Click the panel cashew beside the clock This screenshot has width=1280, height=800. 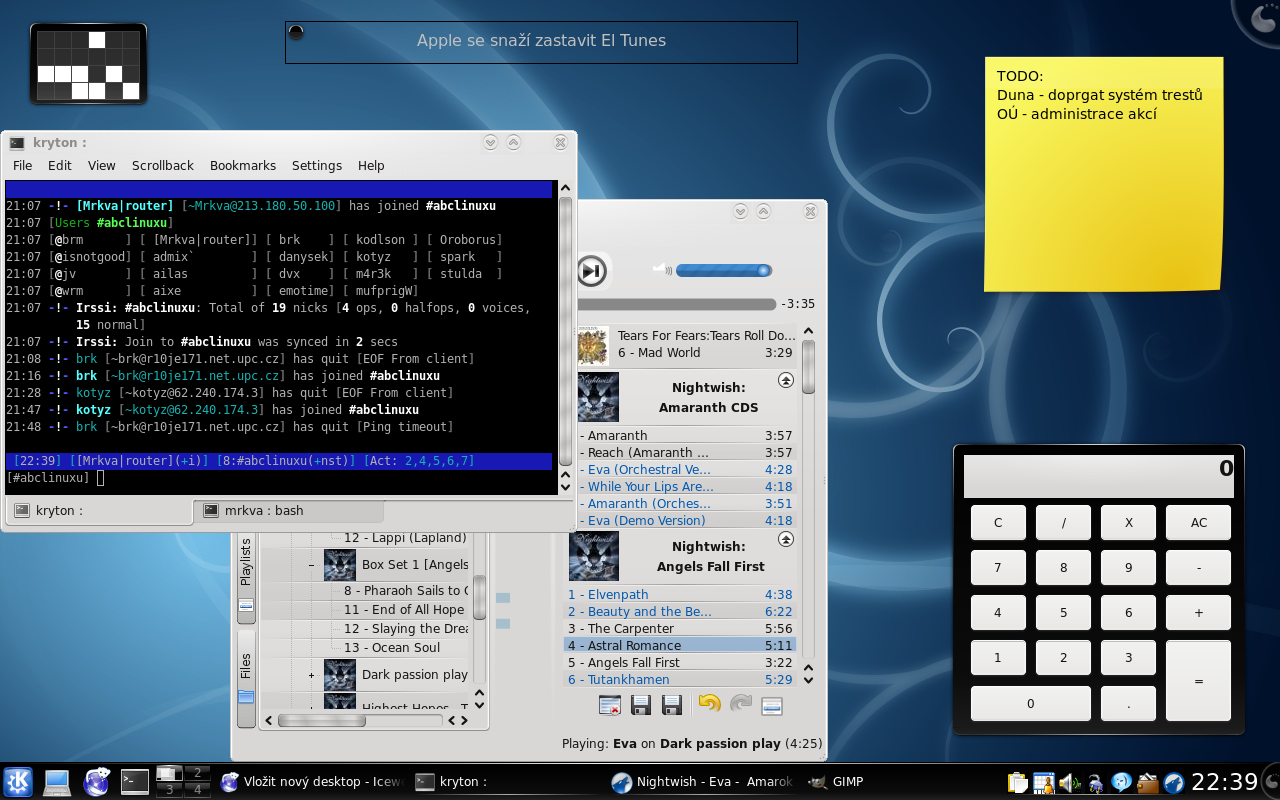1271,781
